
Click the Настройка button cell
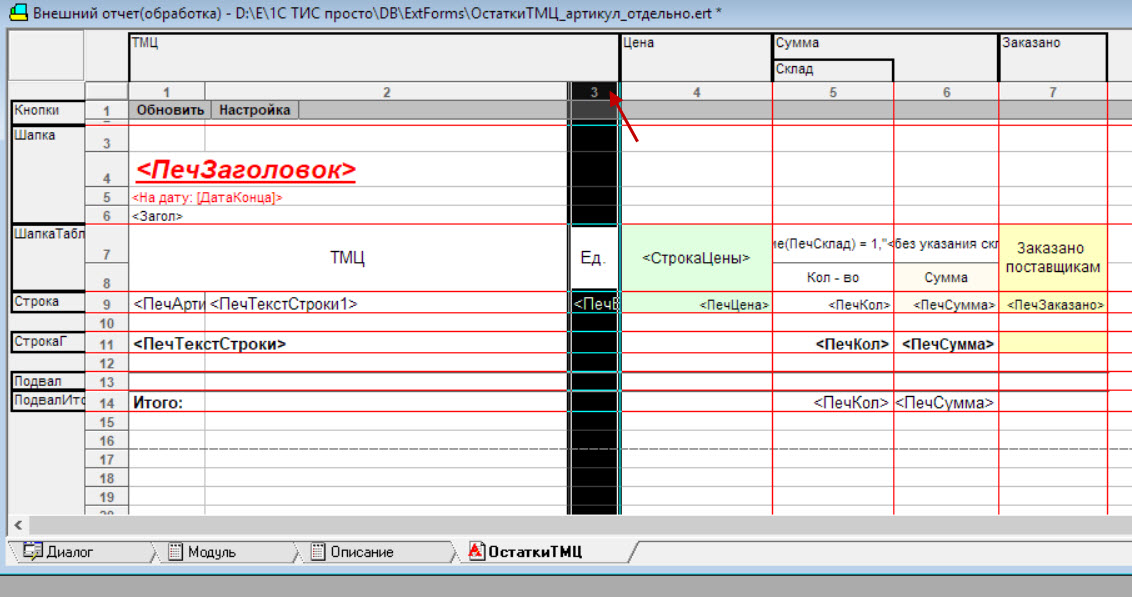[x=255, y=110]
